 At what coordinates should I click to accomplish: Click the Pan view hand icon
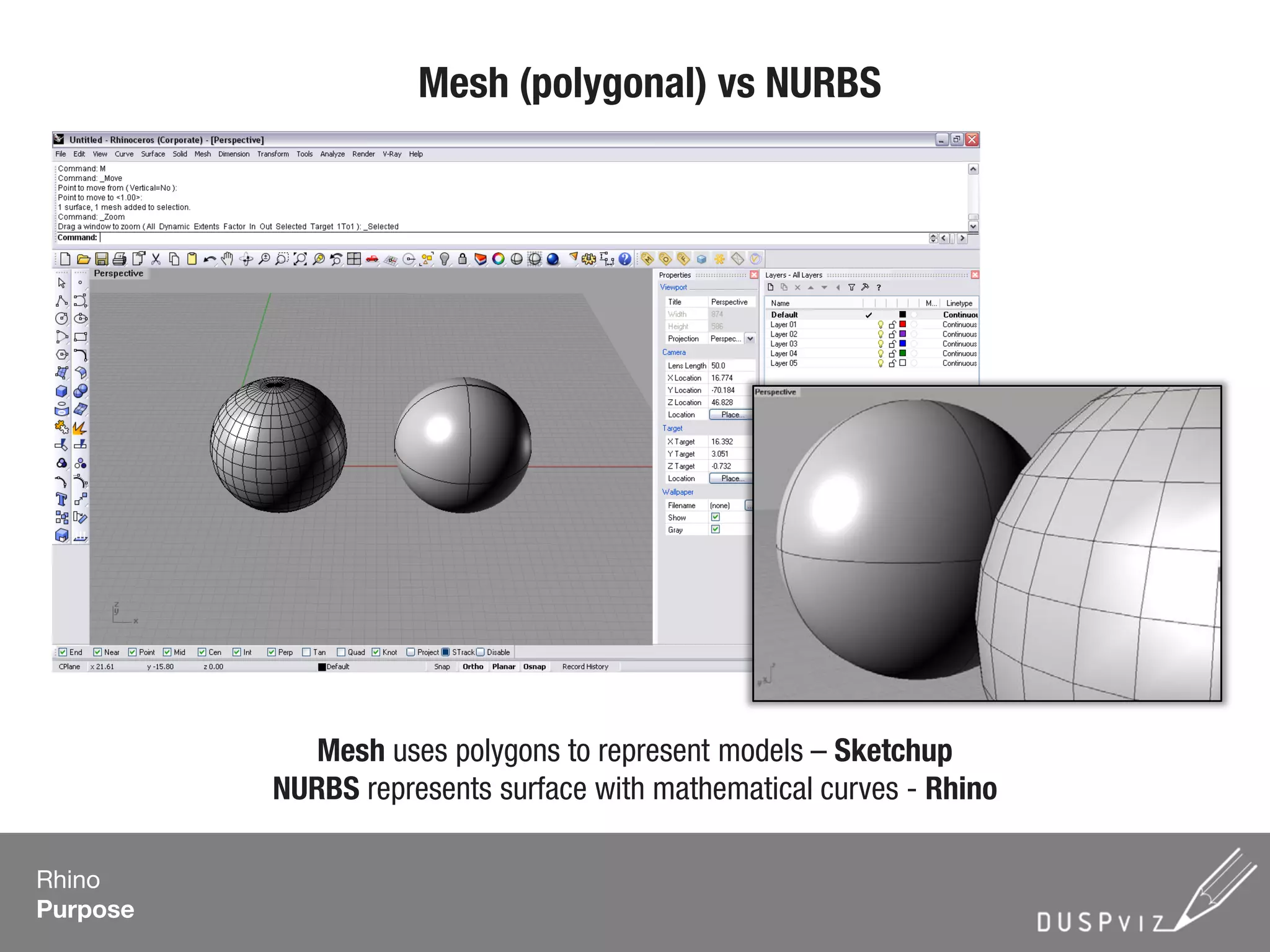coord(227,259)
